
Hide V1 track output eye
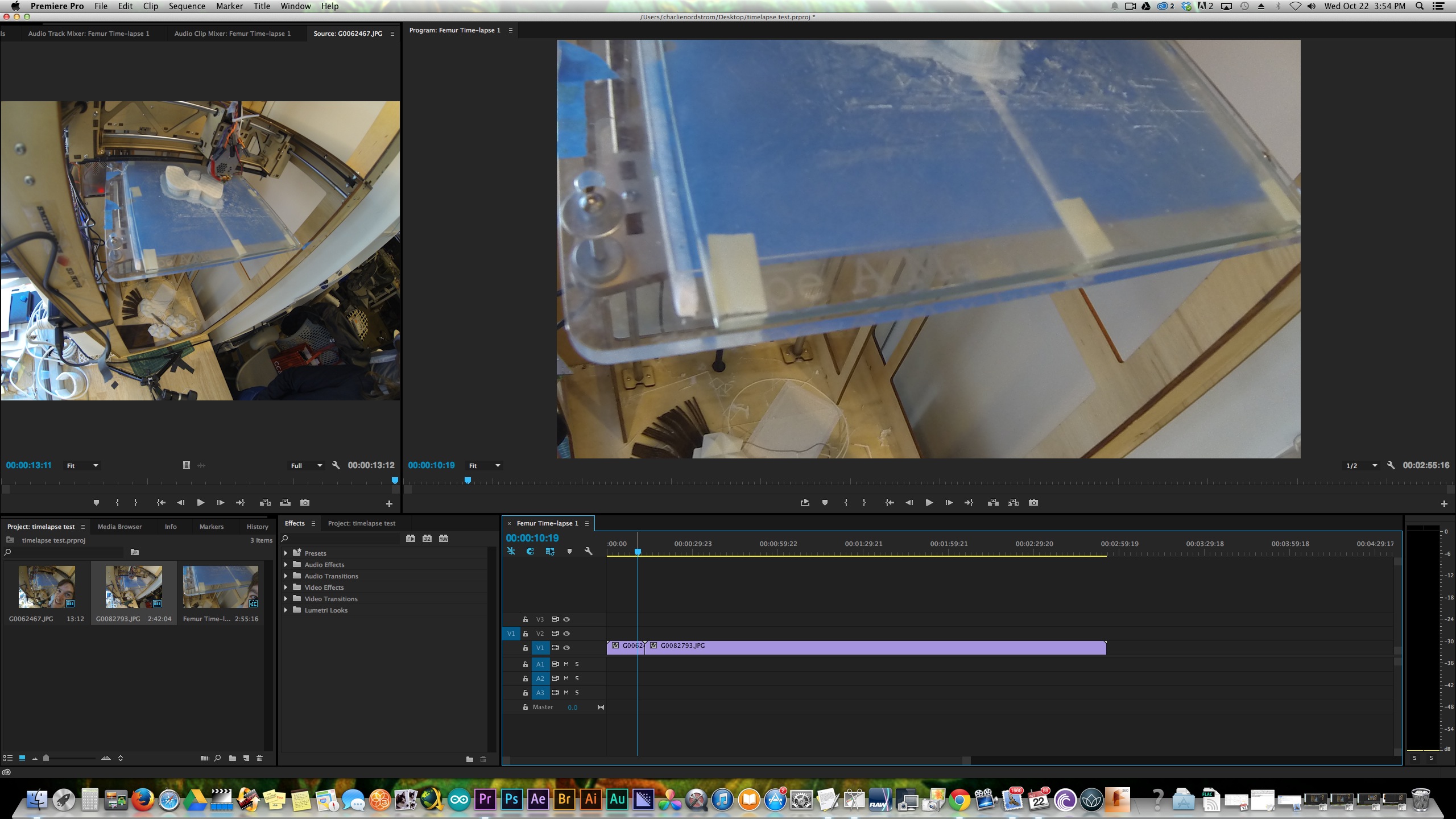tap(566, 648)
